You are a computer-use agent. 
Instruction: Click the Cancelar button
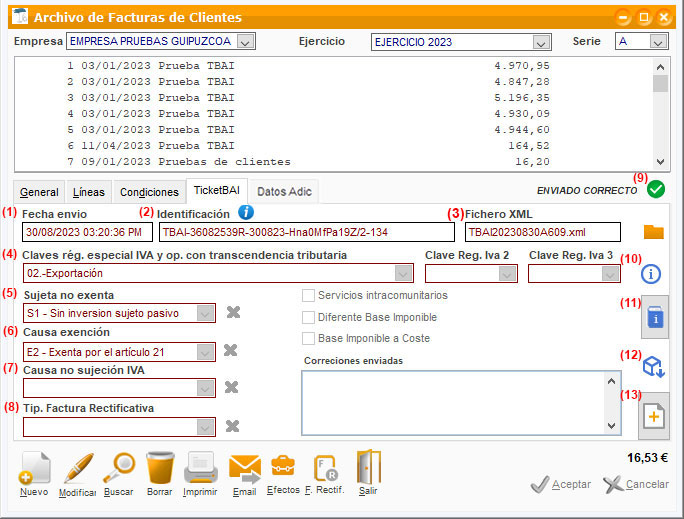636,484
